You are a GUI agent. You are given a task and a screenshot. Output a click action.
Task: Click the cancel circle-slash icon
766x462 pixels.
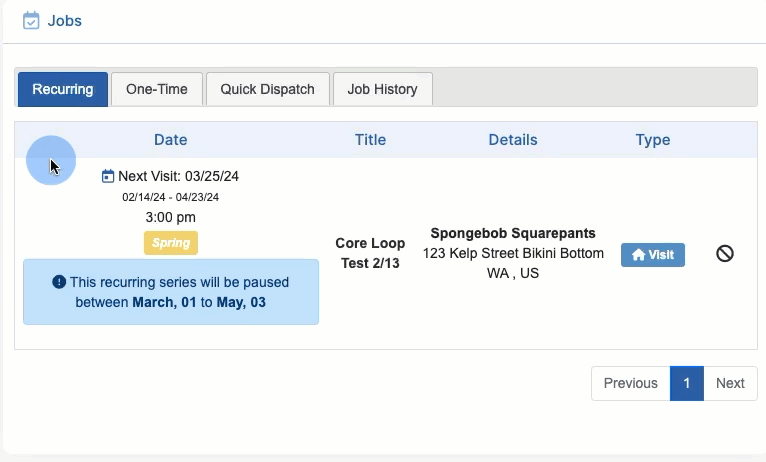point(725,254)
